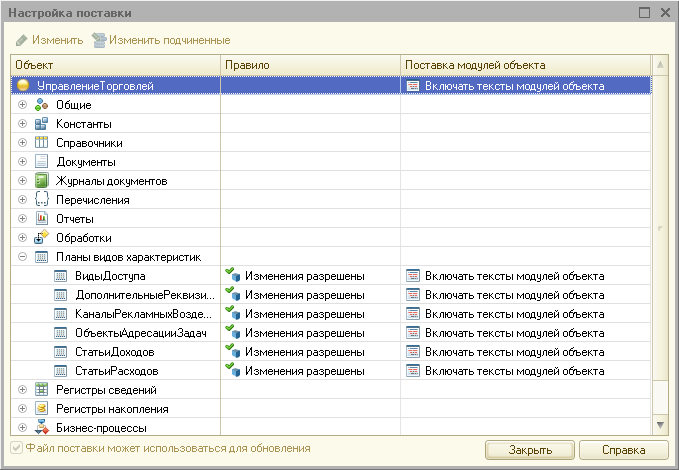The image size is (679, 470).
Task: Collapse the Планы видов характеристик node
Action: [23, 257]
